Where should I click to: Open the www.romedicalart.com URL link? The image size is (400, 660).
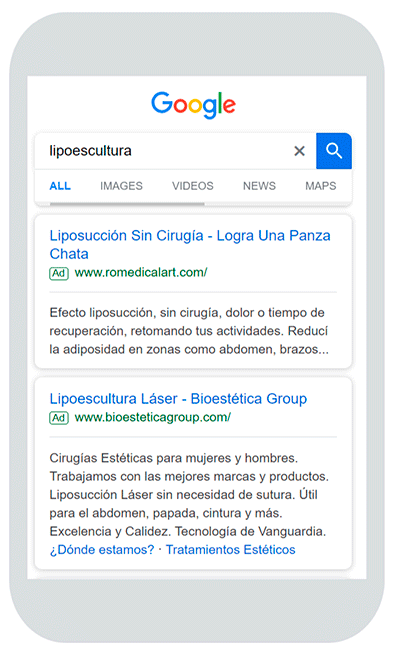pyautogui.click(x=141, y=272)
